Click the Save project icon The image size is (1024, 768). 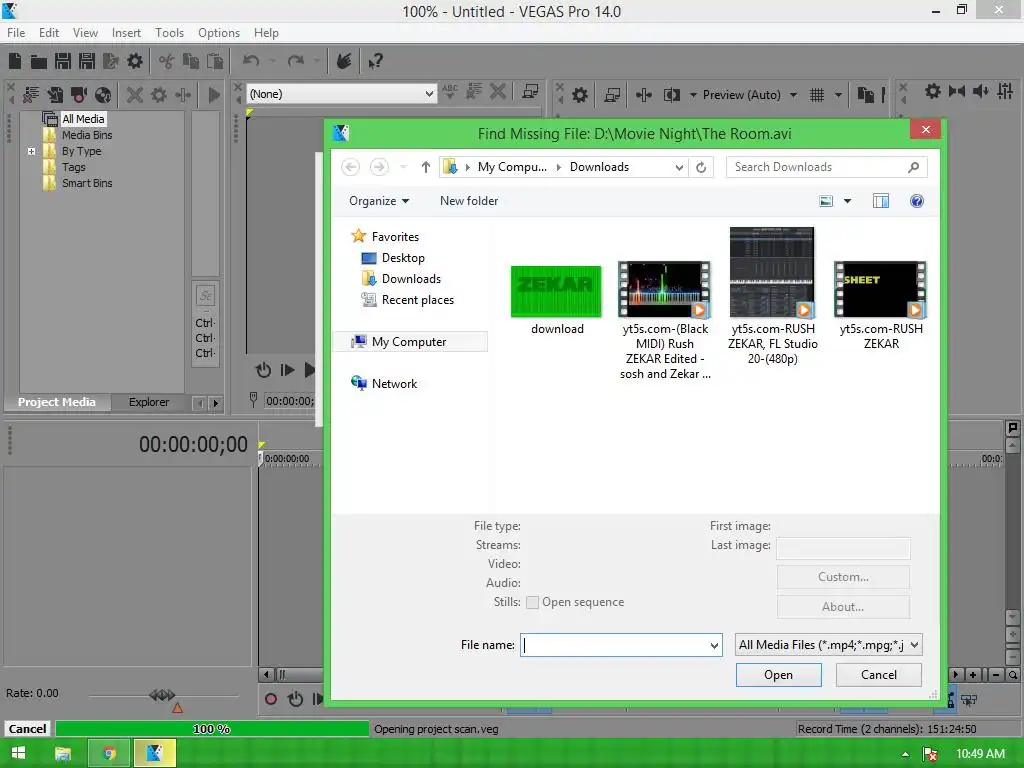[63, 61]
